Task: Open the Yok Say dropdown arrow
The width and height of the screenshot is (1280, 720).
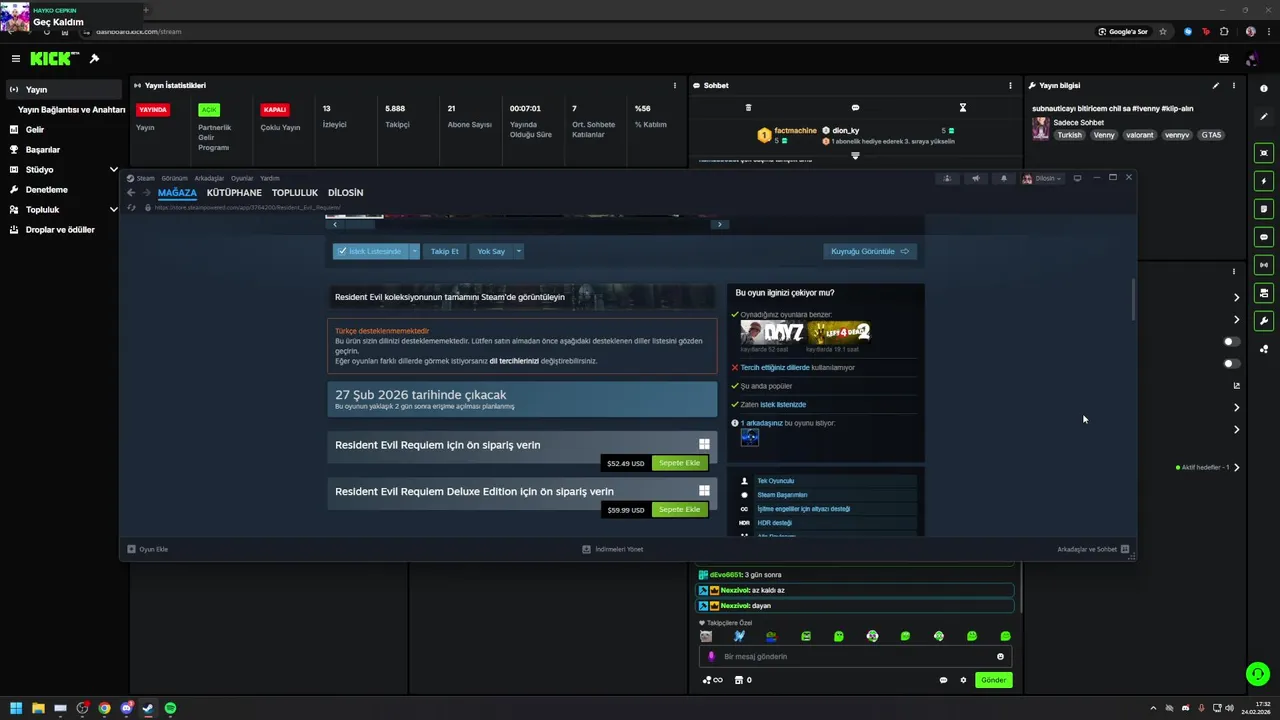Action: [519, 251]
